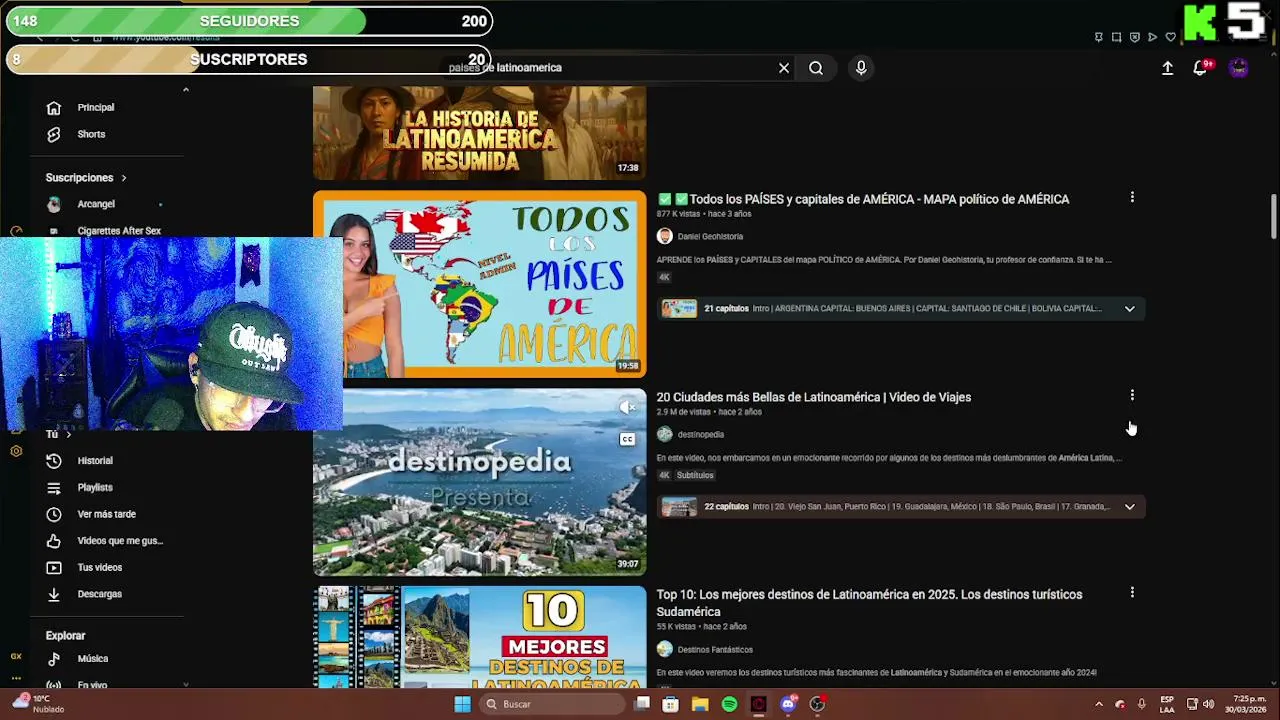Open Spotify from the taskbar
This screenshot has width=1280, height=720.
729,704
